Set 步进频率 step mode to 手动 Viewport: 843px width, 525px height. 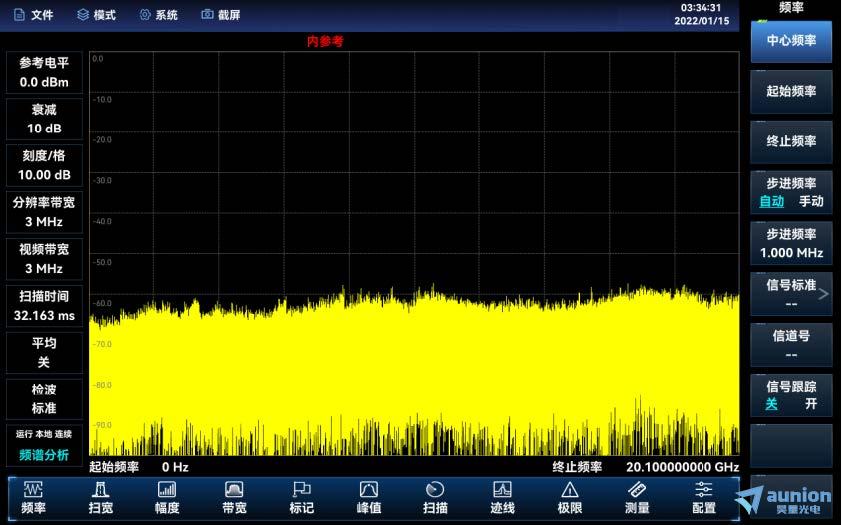point(811,202)
